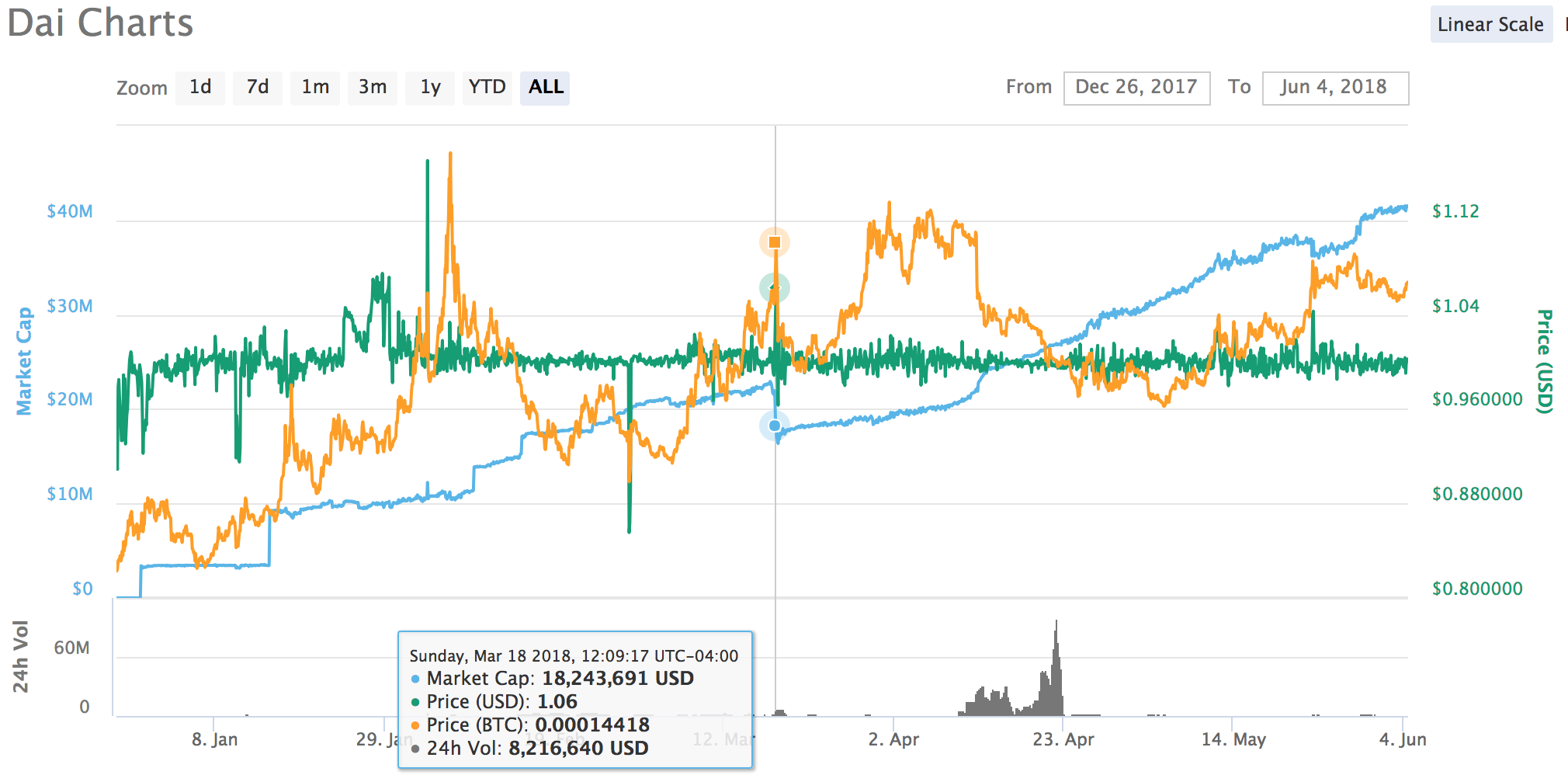Click the tooltip 24h Vol line
The height and width of the screenshot is (775, 1568).
coord(529,749)
